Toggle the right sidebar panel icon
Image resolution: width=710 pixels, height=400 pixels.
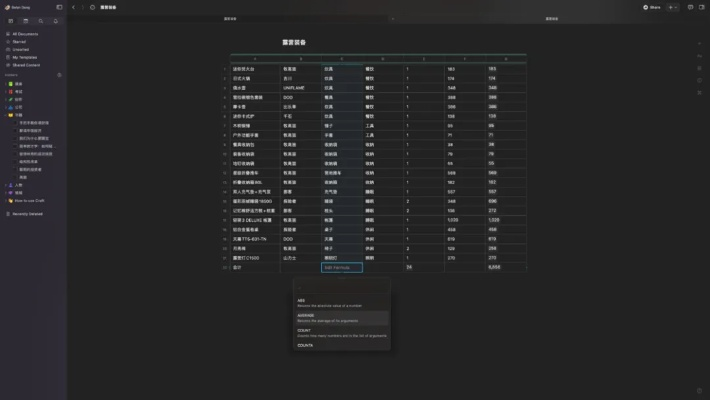pos(702,7)
